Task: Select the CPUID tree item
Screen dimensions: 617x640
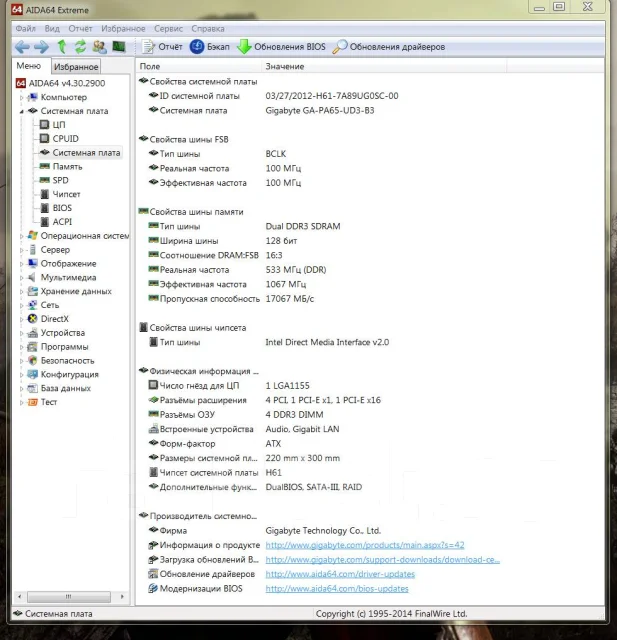Action: pos(65,139)
